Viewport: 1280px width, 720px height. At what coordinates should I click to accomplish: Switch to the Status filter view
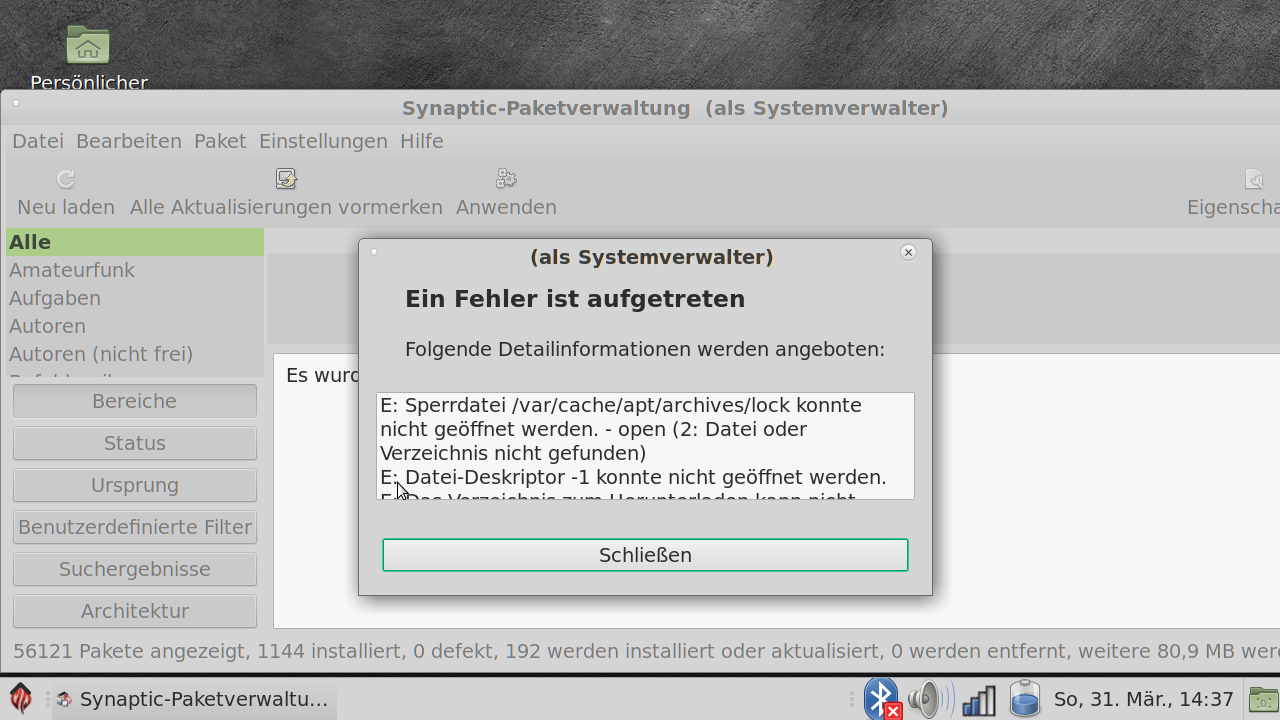pos(135,443)
